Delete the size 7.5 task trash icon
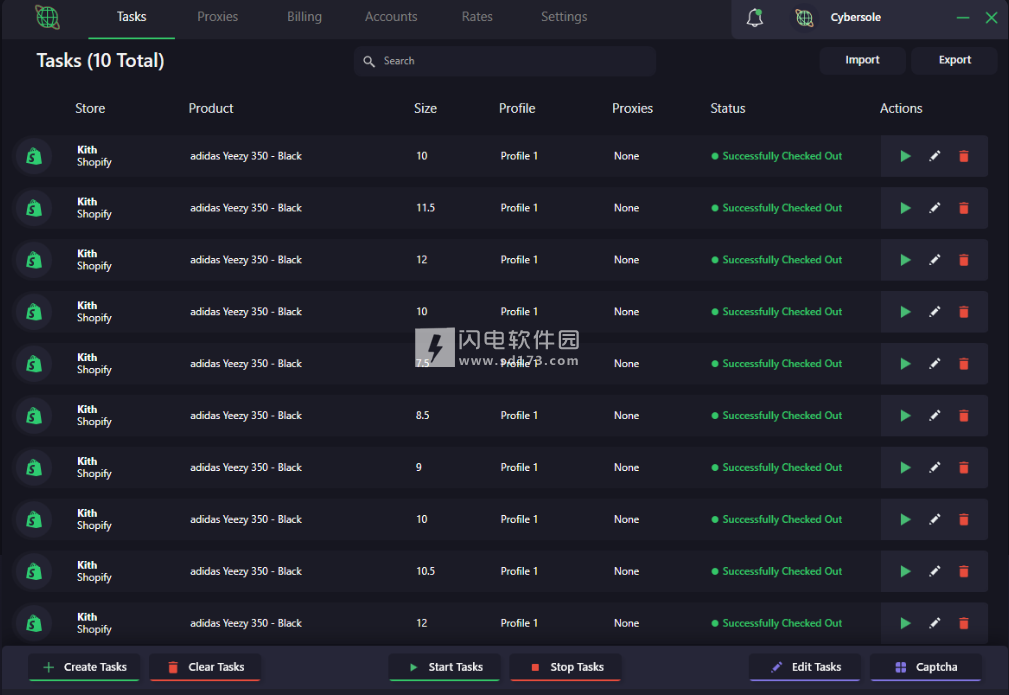The width and height of the screenshot is (1009, 695). pos(963,364)
